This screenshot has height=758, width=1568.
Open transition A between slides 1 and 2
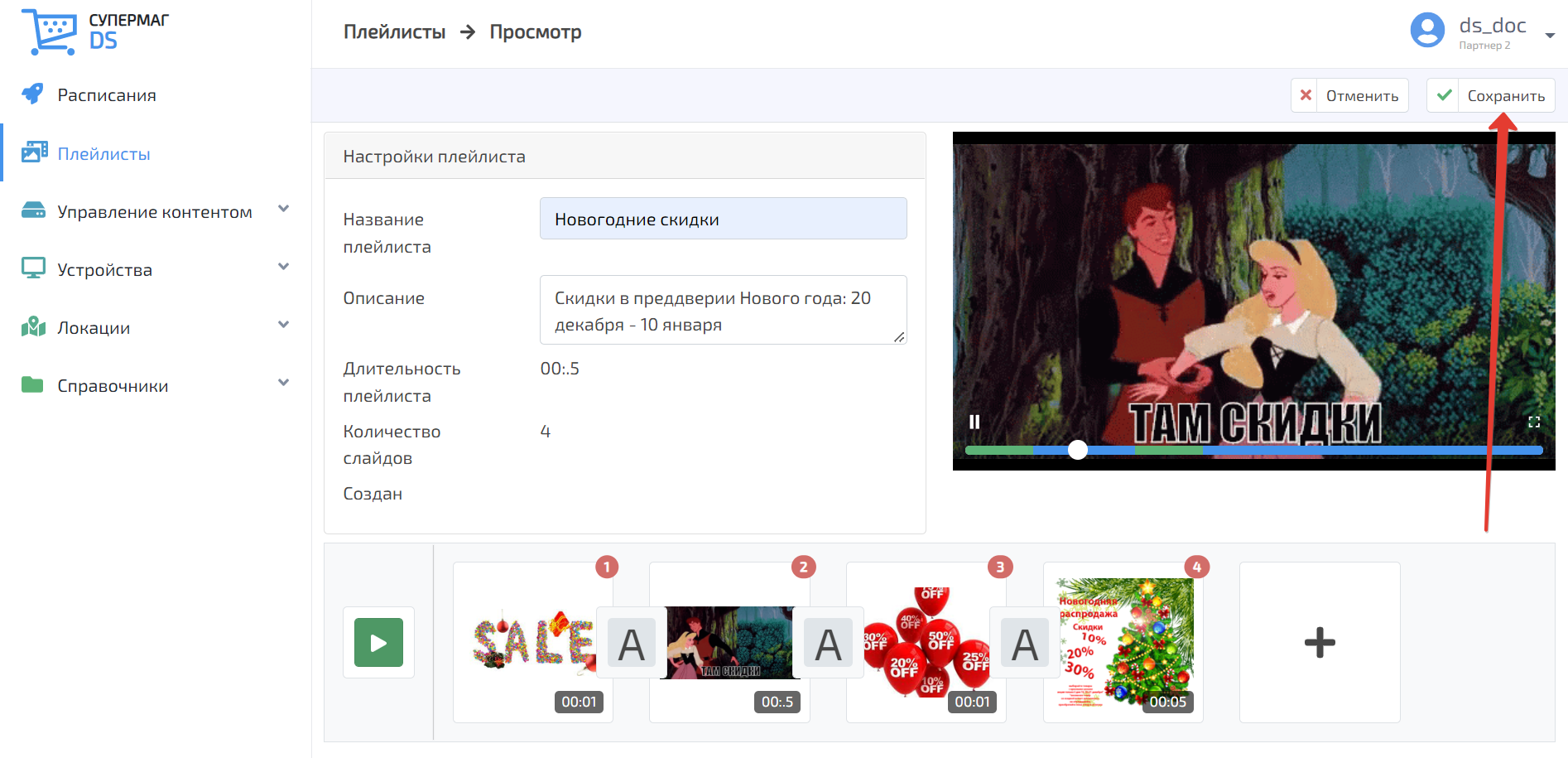point(632,644)
